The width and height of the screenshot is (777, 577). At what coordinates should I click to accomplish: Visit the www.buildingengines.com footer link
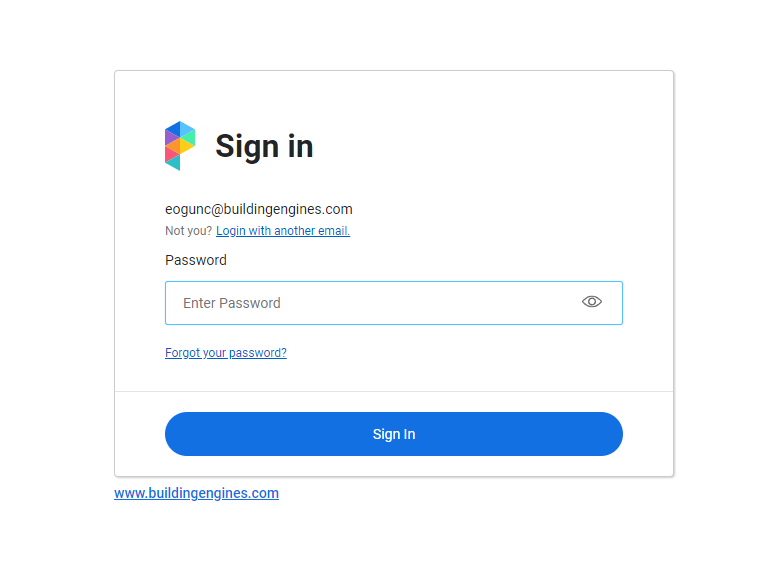196,493
